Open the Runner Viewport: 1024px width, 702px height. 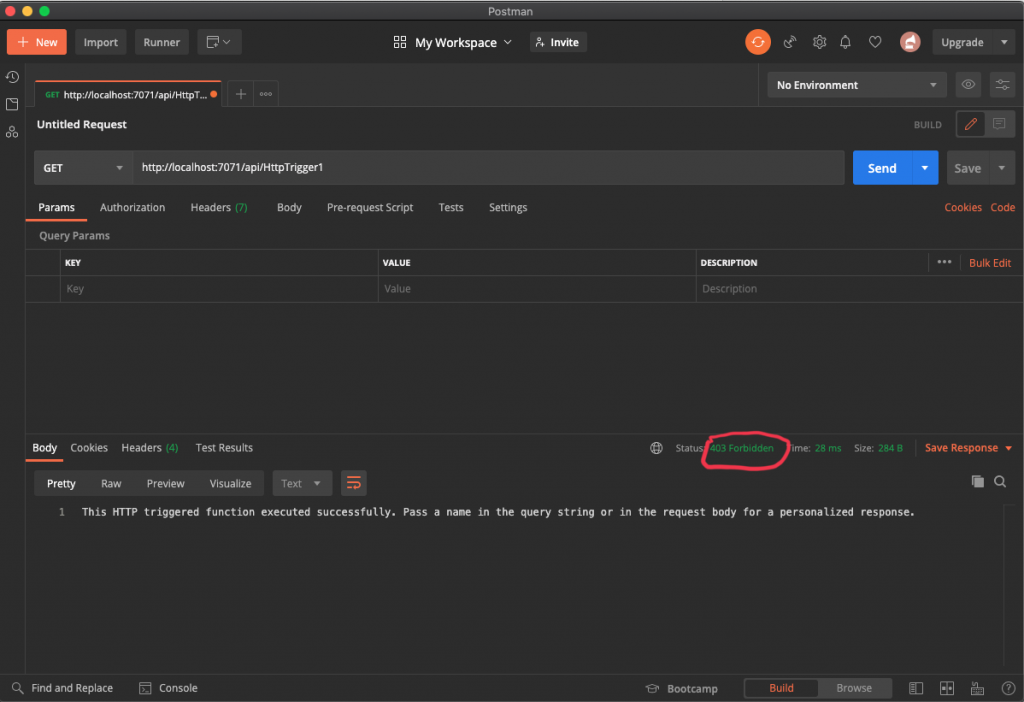point(161,42)
